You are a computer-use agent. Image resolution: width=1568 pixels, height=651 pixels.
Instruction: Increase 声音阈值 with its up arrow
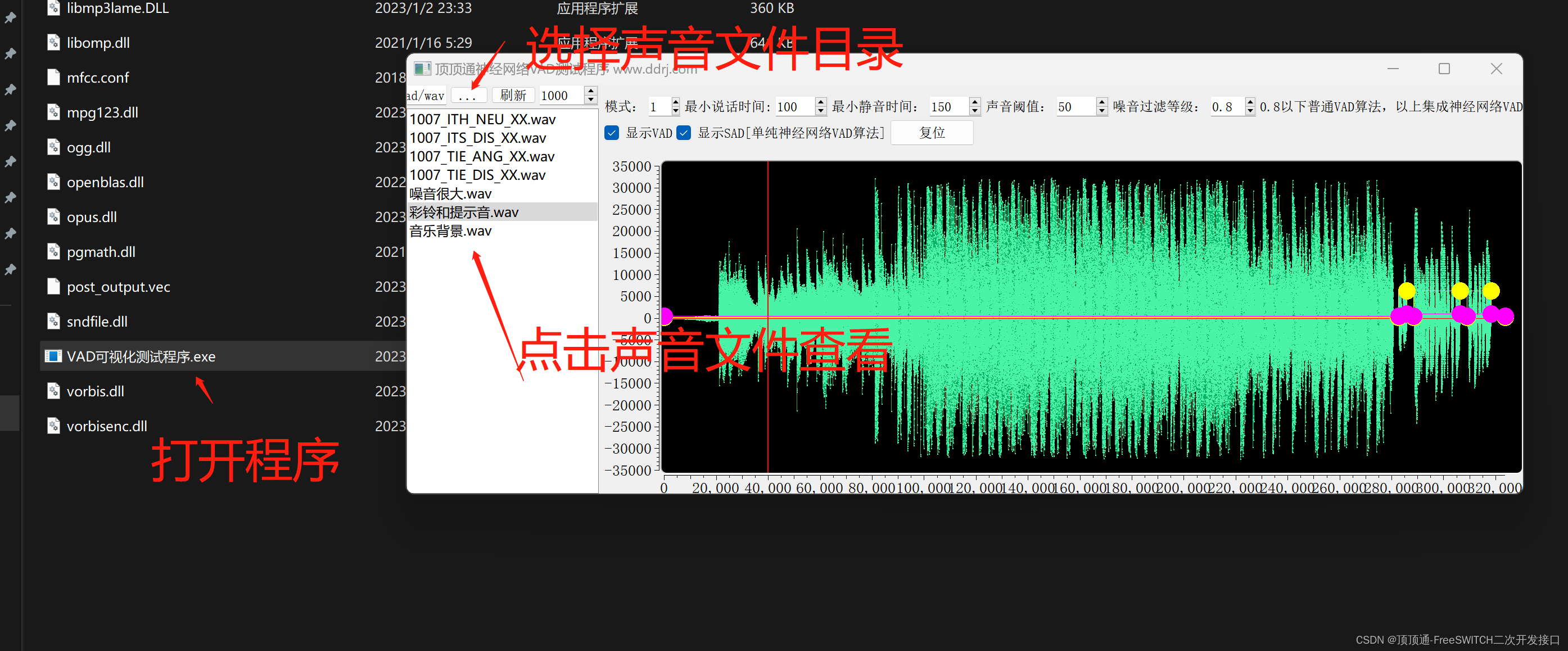[x=1101, y=102]
